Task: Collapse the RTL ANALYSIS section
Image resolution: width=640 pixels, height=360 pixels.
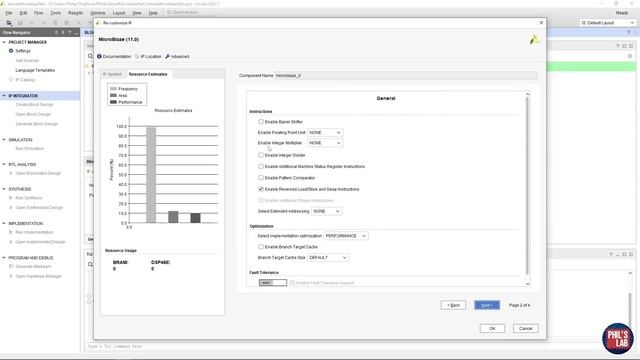Action: coord(4,164)
